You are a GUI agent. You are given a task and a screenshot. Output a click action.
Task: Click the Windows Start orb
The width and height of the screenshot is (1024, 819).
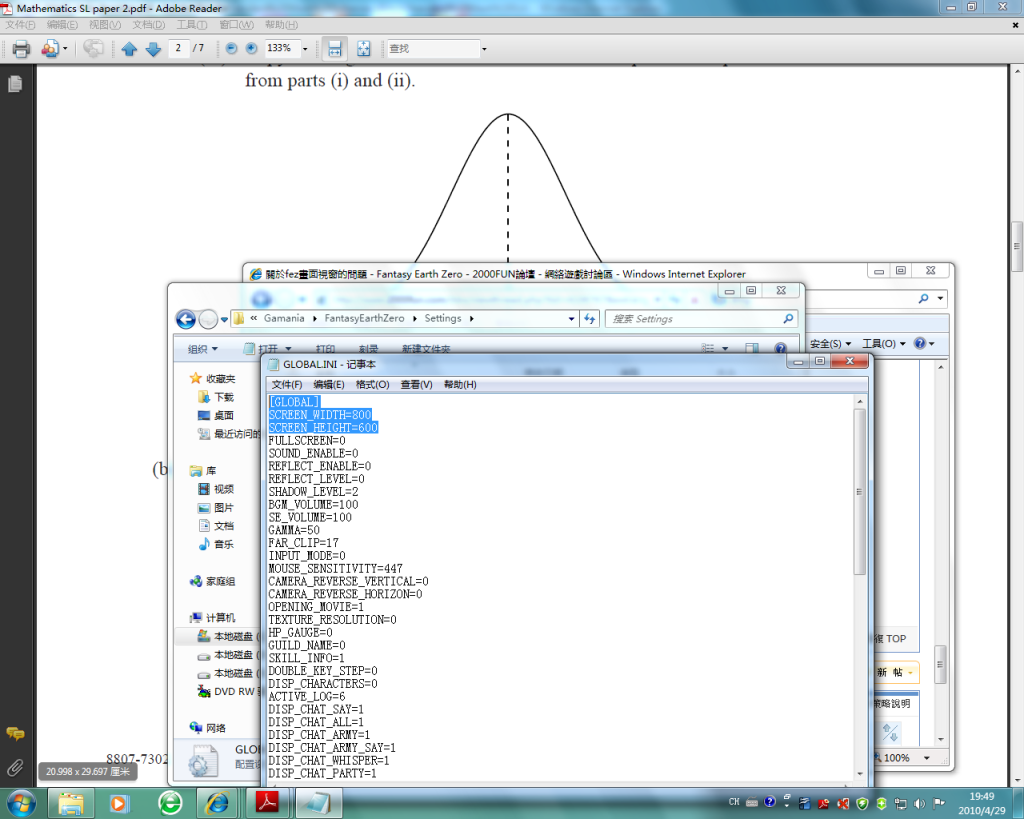pyautogui.click(x=22, y=803)
